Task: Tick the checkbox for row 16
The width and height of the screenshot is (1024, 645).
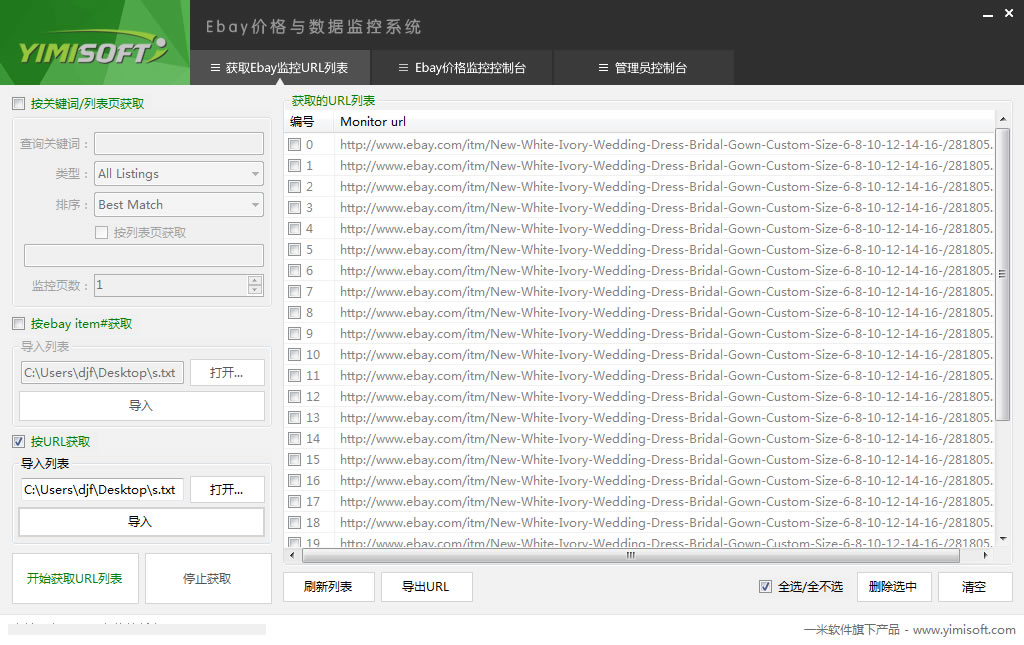Action: [x=295, y=481]
